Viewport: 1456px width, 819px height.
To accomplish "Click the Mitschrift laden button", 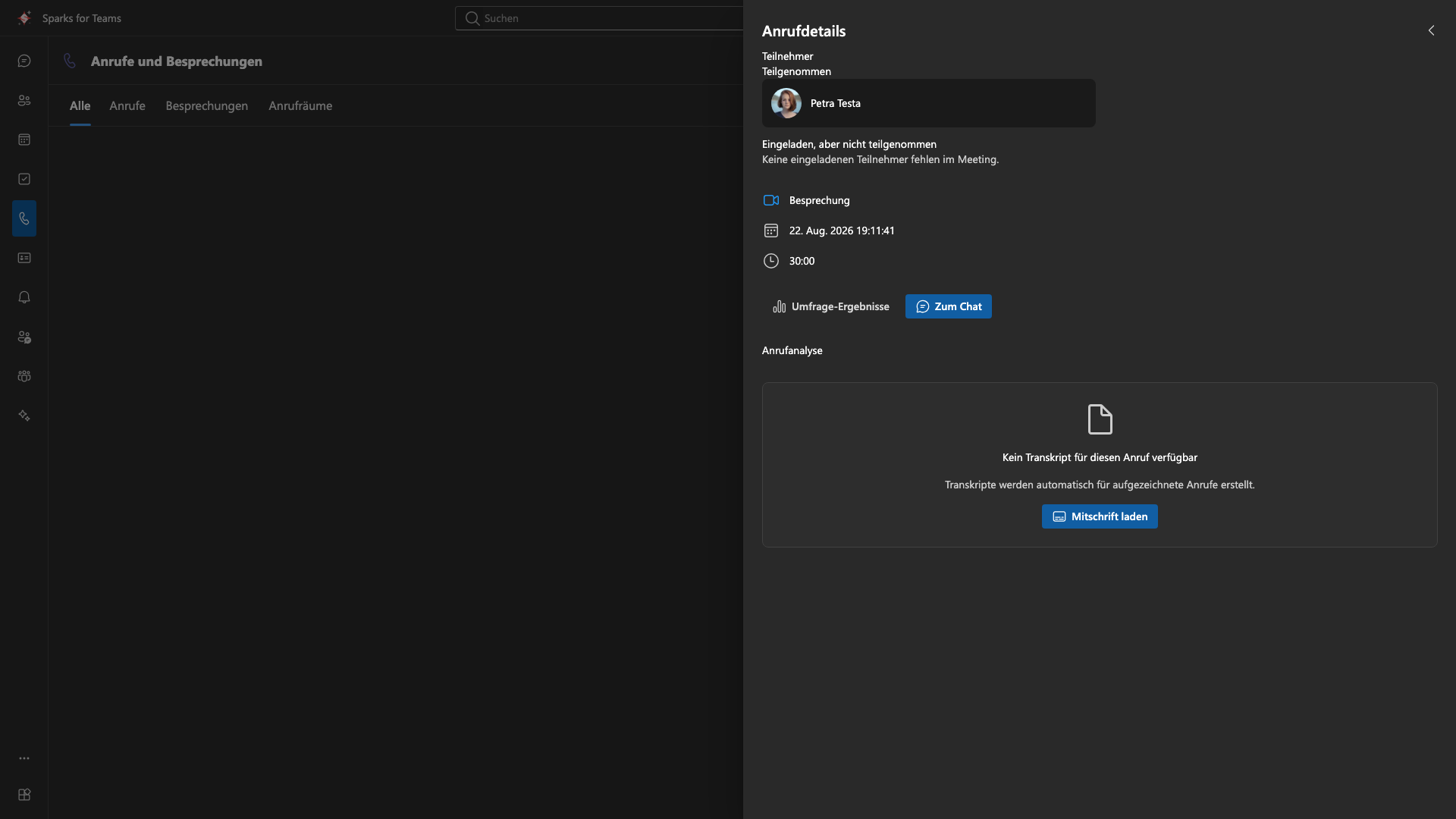I will (1100, 516).
